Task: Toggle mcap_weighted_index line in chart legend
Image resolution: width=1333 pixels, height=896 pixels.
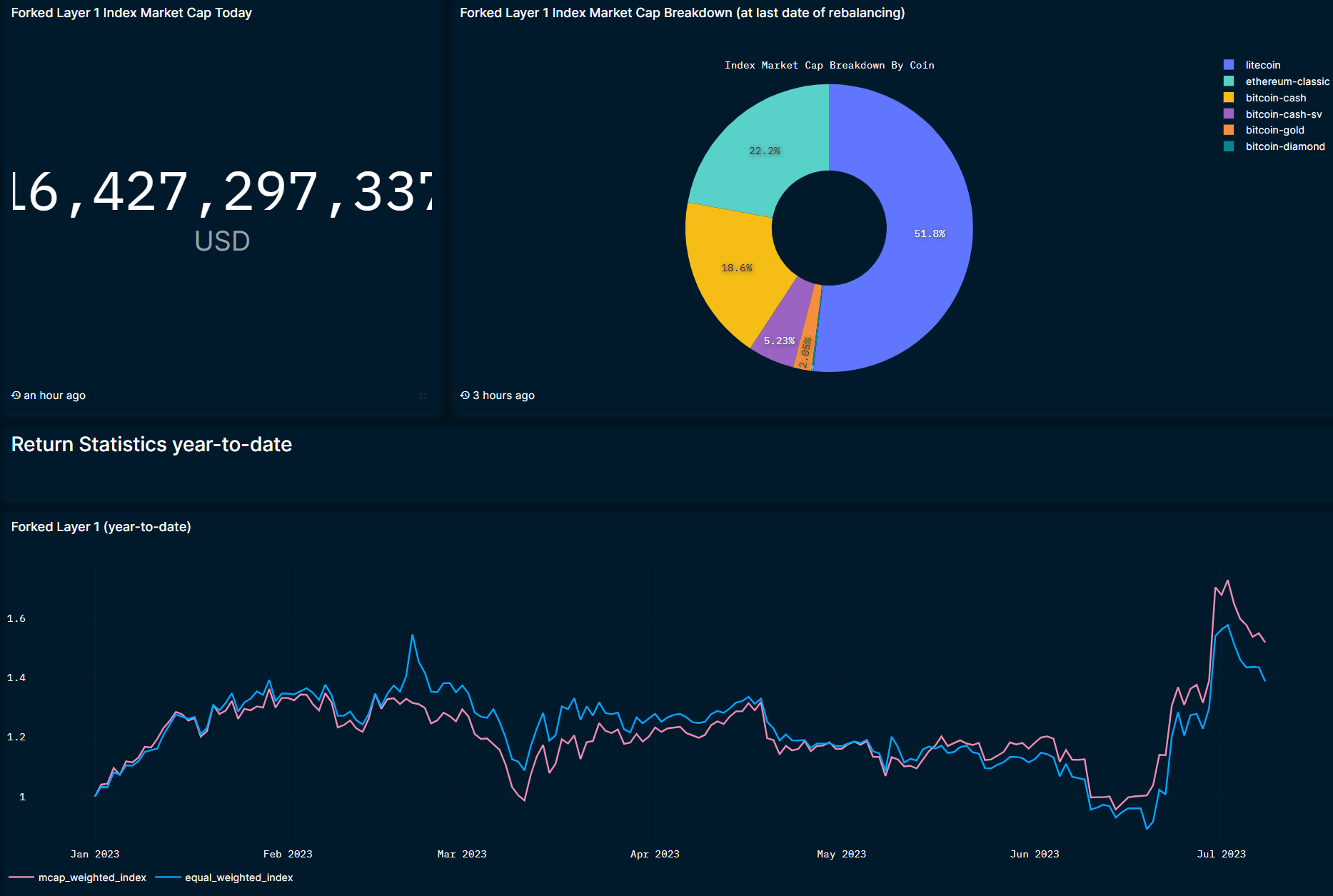Action: 91,877
